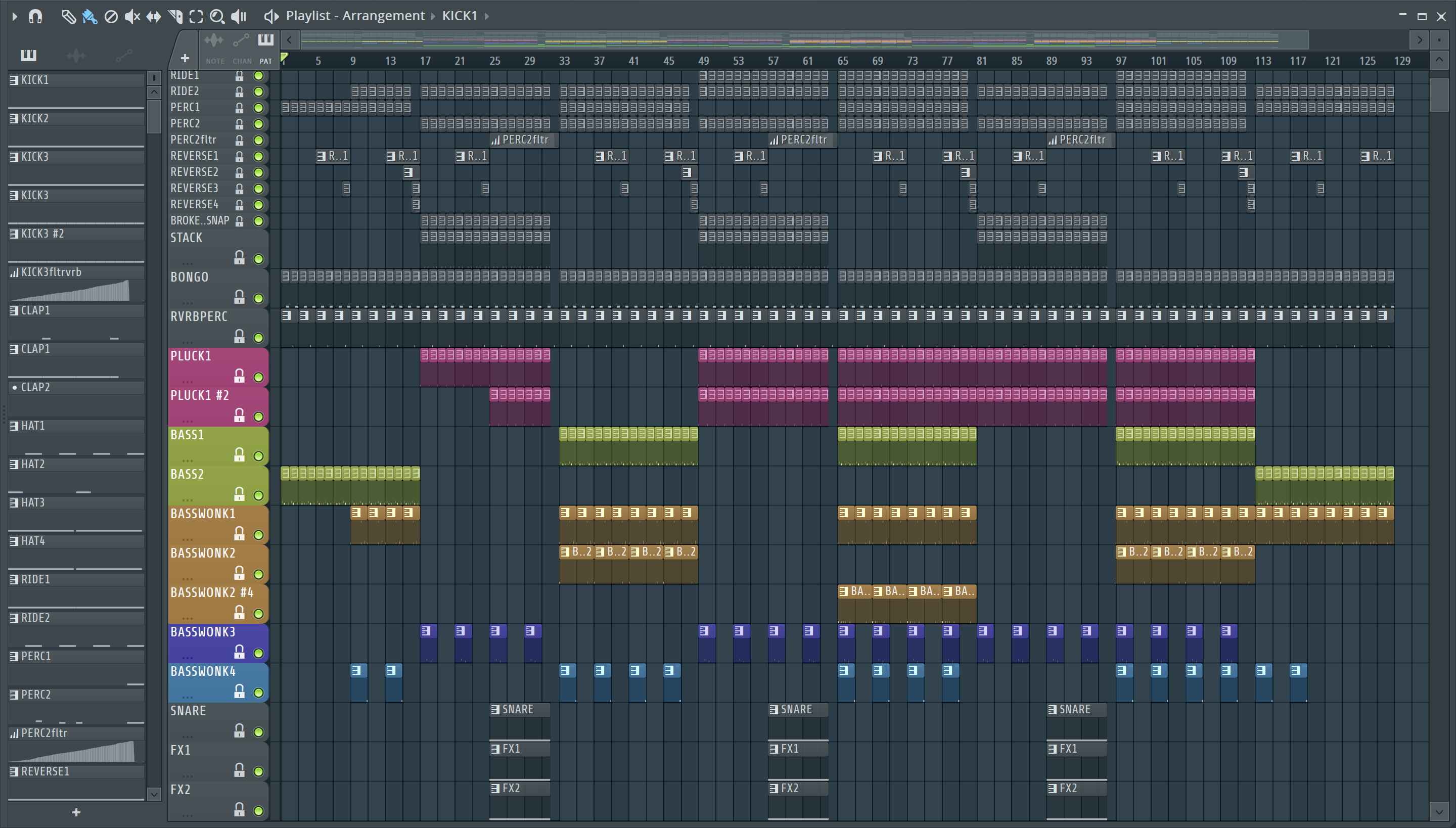Click the lock icon on STACK track
Viewport: 1456px width, 828px height.
click(x=240, y=258)
